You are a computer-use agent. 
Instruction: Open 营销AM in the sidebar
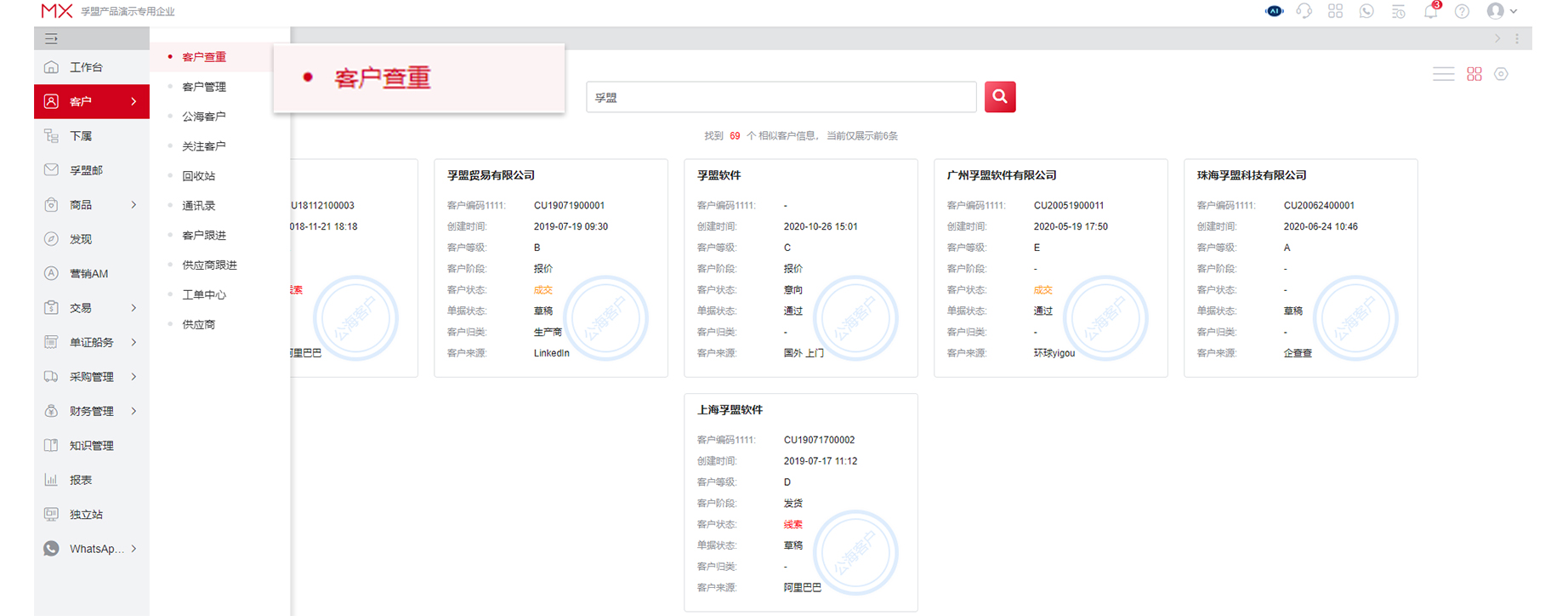92,273
